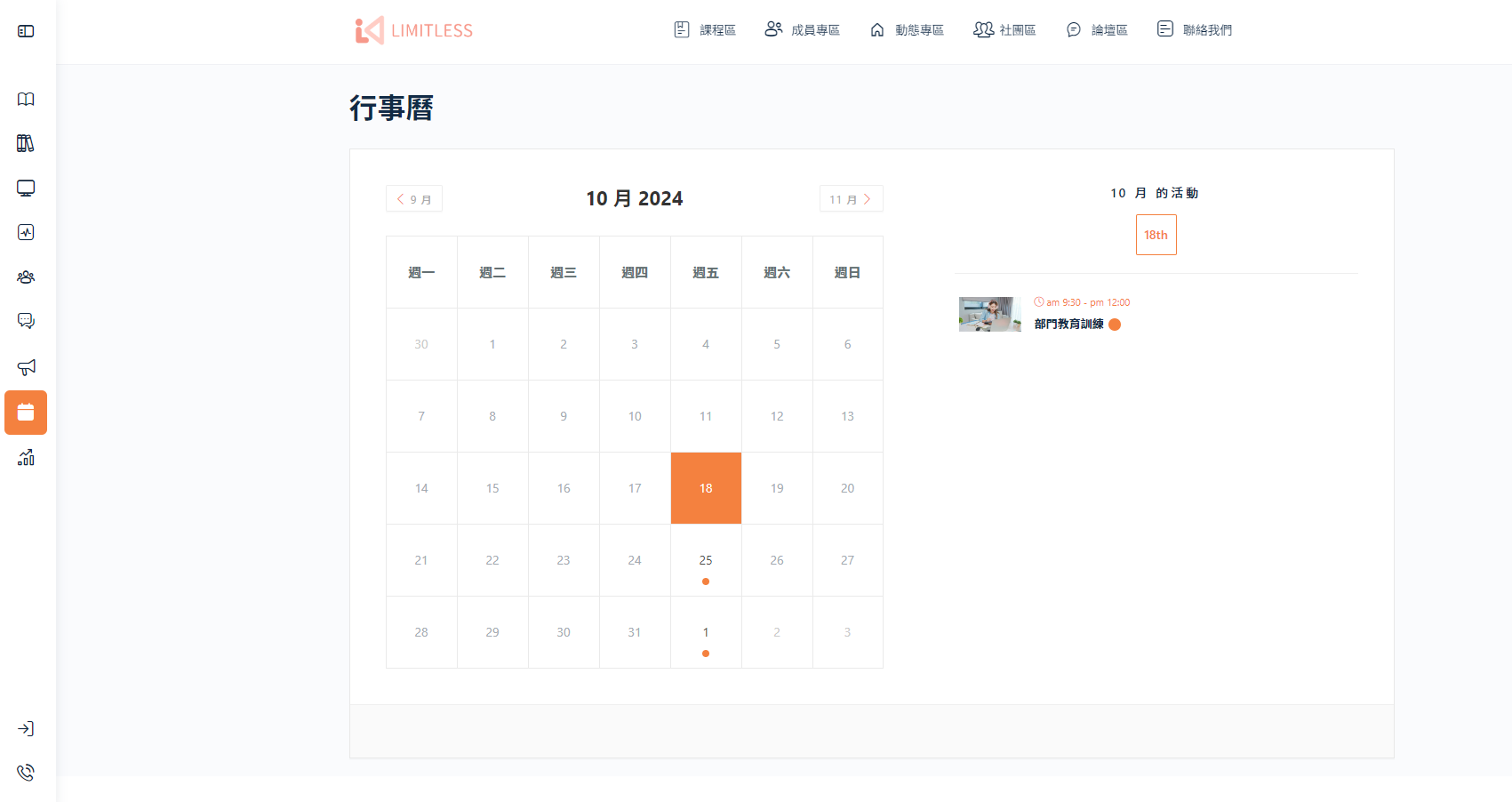Open the 部門教育訓練 event thumbnail

click(989, 314)
